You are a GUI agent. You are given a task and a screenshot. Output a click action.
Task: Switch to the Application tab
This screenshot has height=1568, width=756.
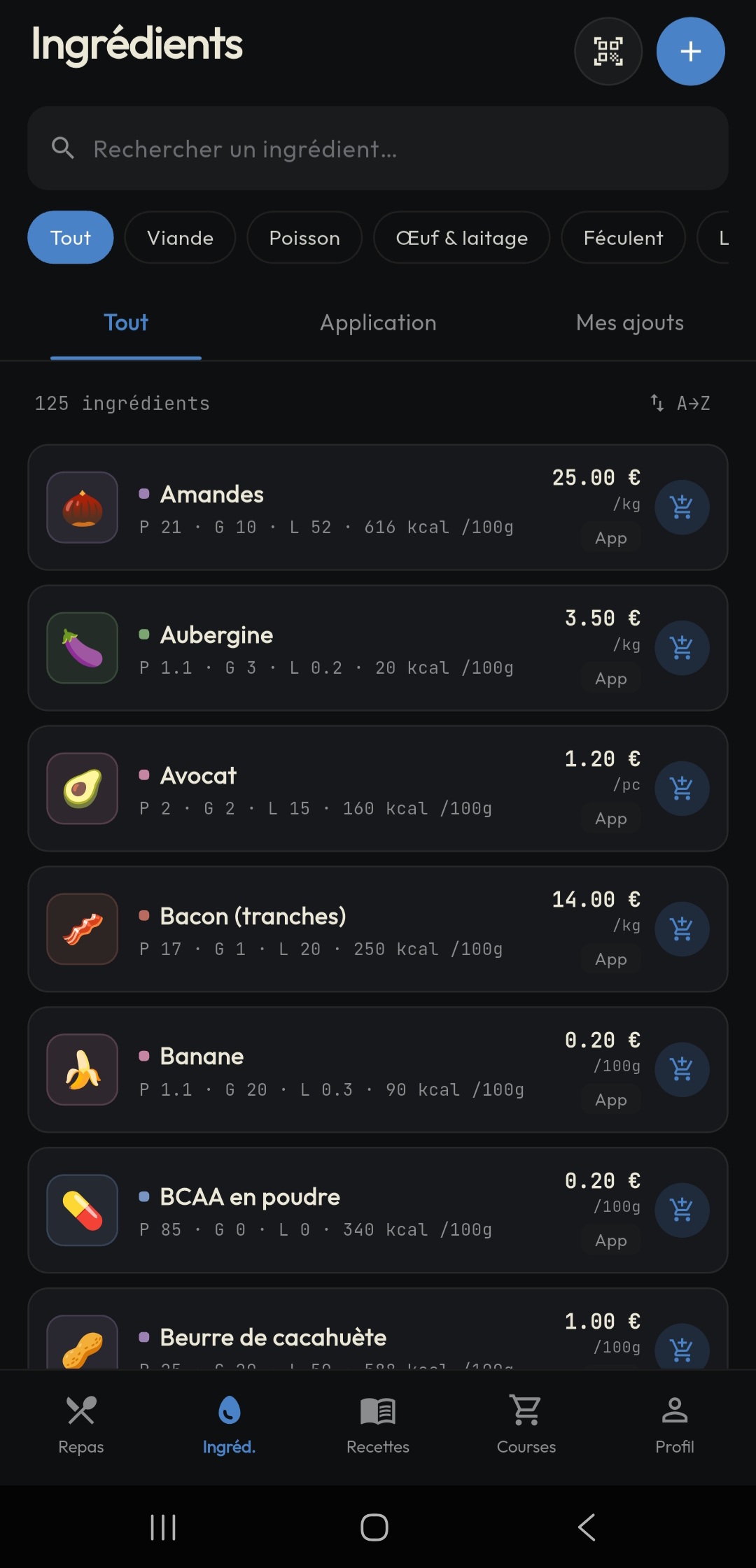point(378,323)
